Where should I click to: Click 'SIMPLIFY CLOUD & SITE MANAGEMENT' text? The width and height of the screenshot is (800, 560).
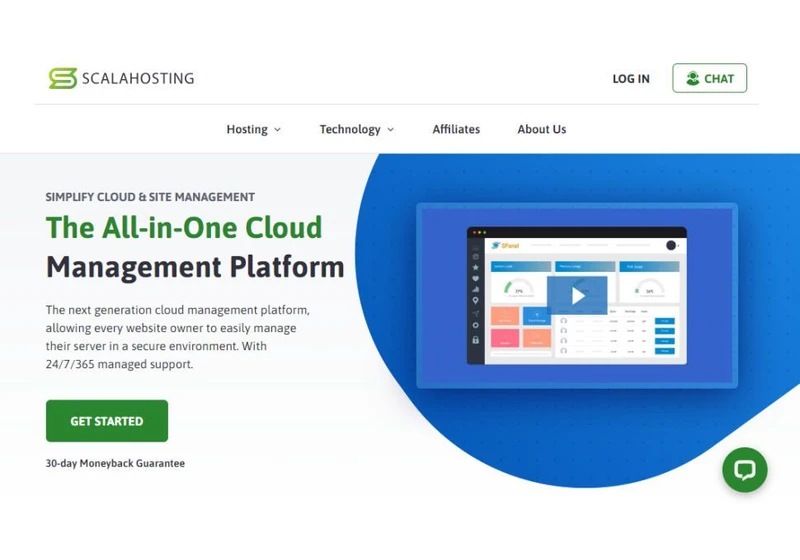[150, 197]
